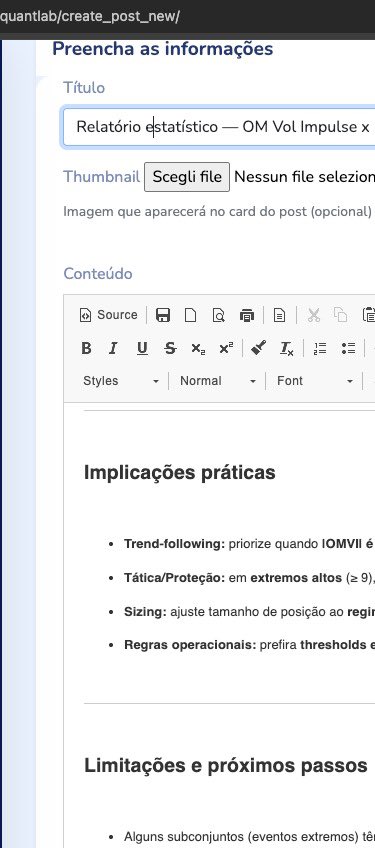Click the Implicações práticas heading
Screen dimensions: 375x848
(180, 473)
